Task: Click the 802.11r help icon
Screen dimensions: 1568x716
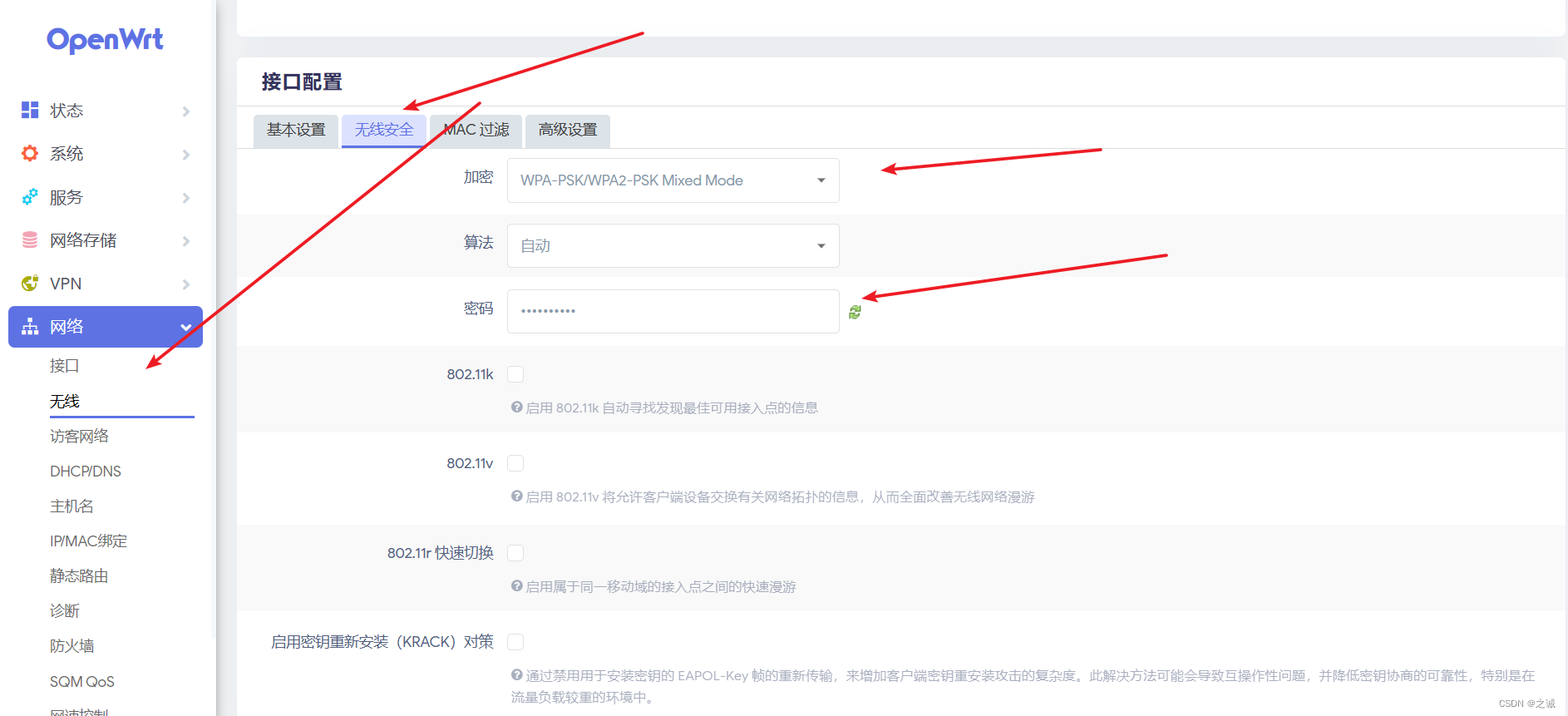Action: point(516,586)
